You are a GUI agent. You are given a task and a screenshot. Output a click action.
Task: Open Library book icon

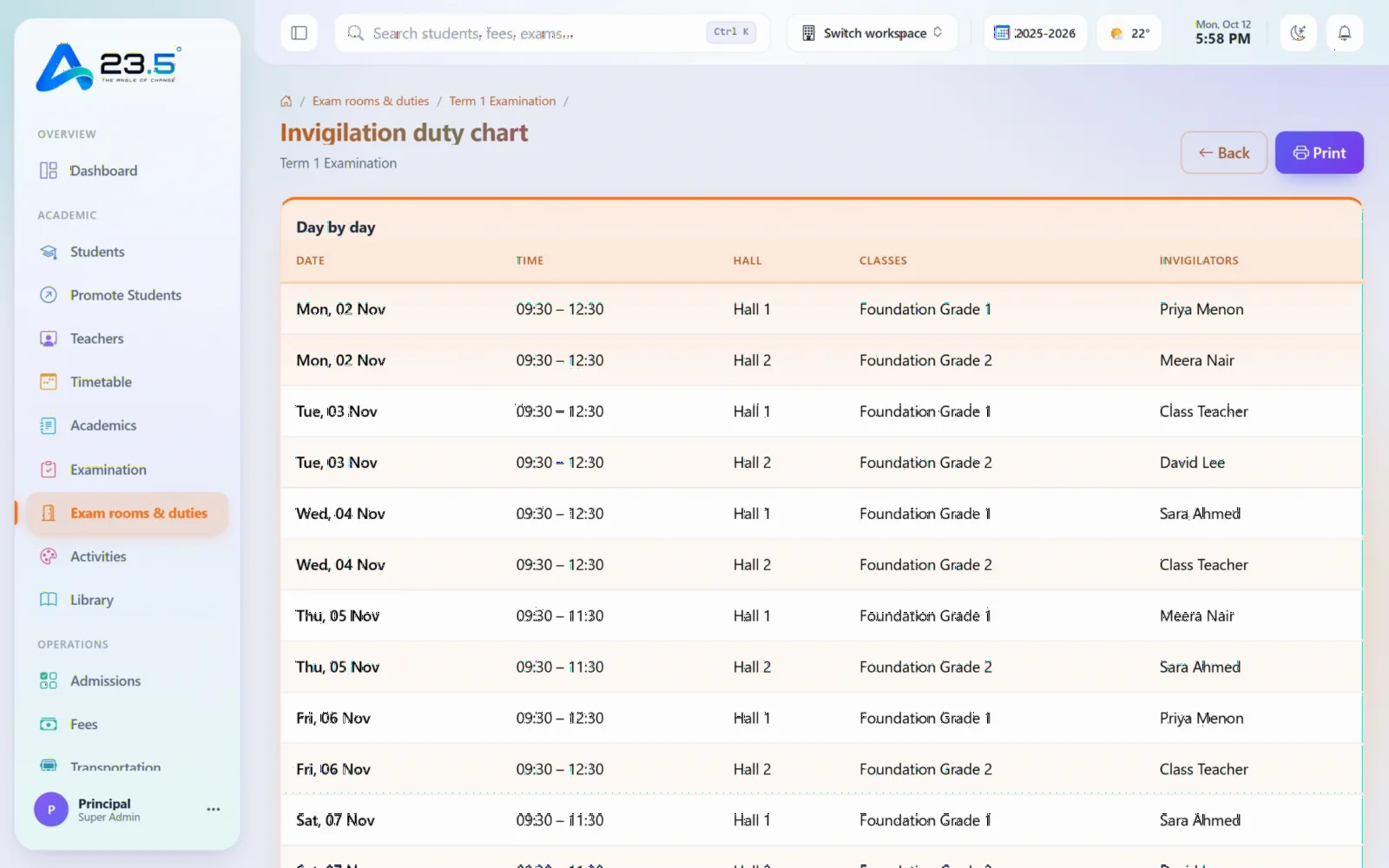[49, 600]
